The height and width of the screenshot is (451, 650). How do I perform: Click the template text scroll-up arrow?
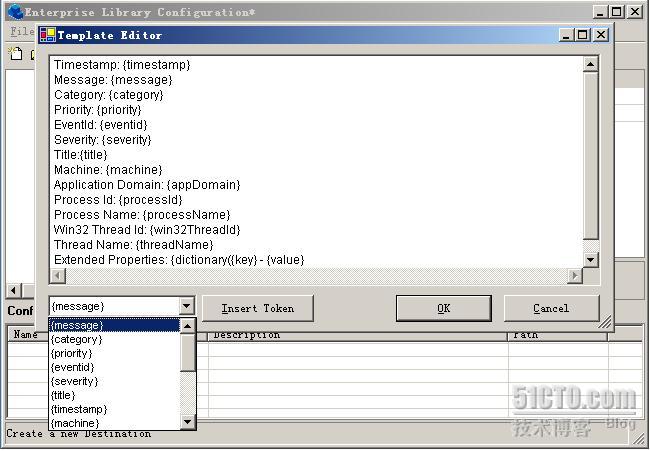click(x=590, y=64)
